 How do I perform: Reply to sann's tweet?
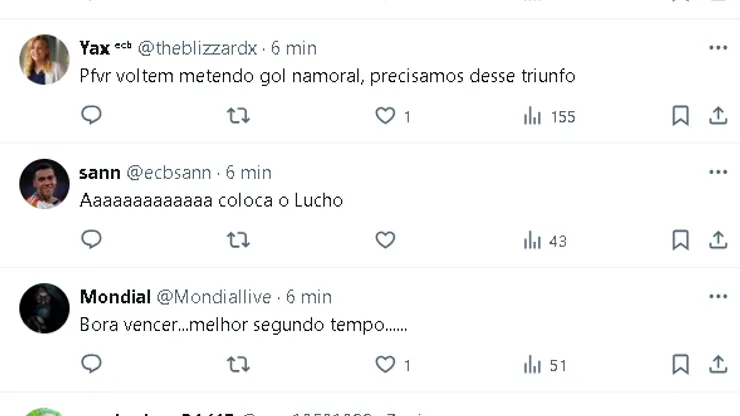point(91,240)
